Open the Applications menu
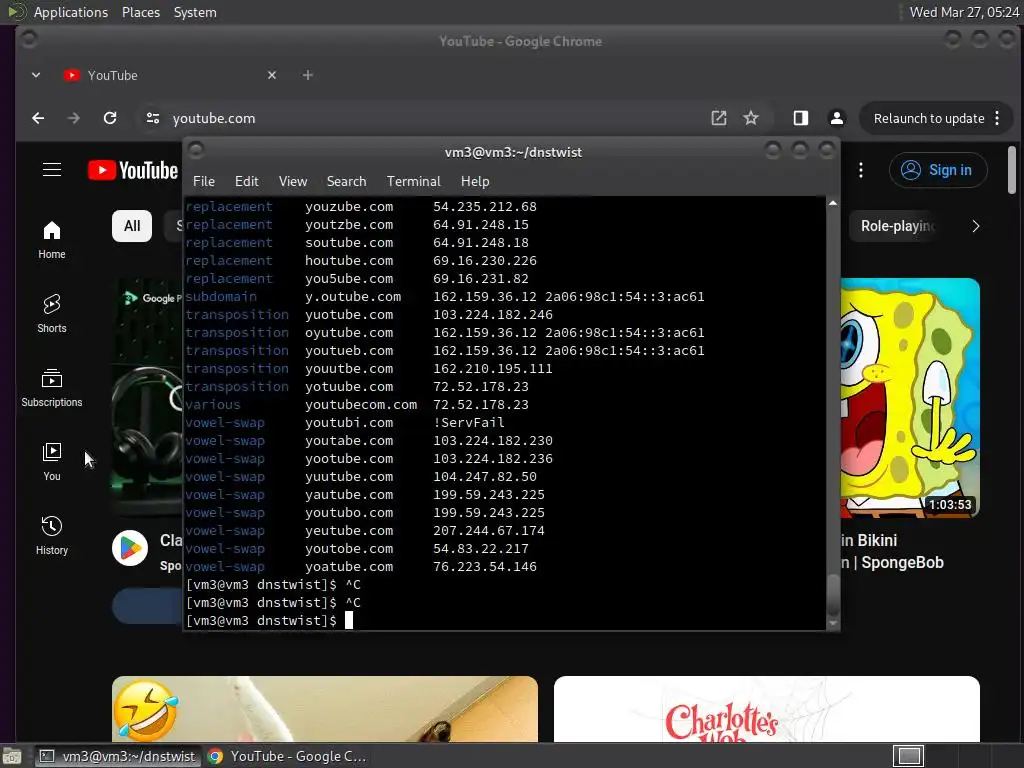1024x768 pixels. (x=71, y=12)
